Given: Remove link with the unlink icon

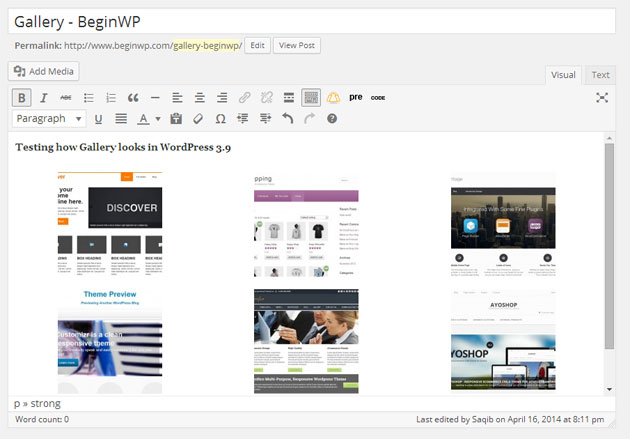Looking at the screenshot, I should point(266,98).
